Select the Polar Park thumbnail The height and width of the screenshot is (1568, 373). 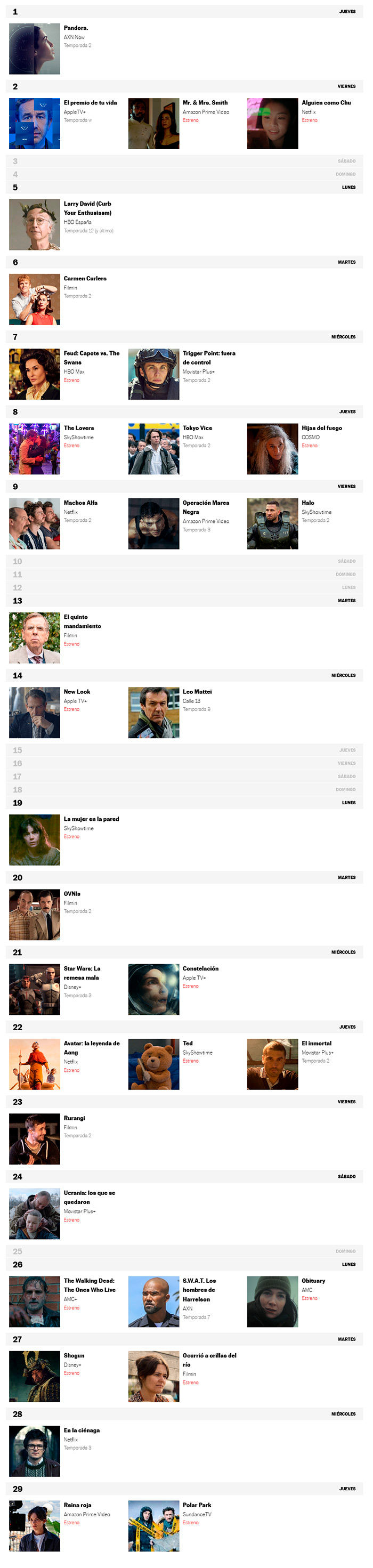pos(154,1525)
